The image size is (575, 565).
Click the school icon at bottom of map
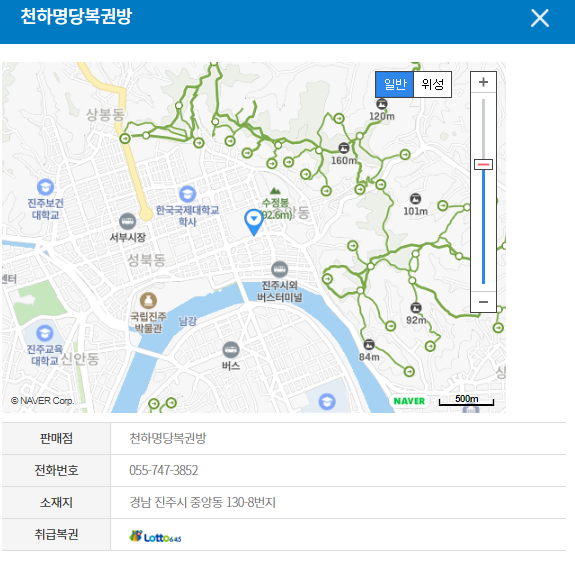pyautogui.click(x=327, y=401)
